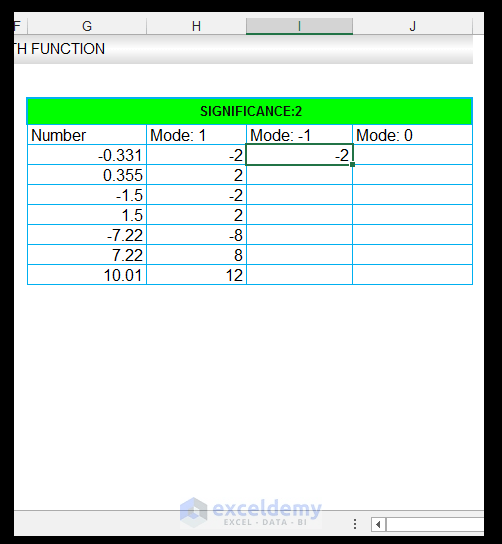Select the Number cell showing 7.22
The image size is (502, 544).
87,255
